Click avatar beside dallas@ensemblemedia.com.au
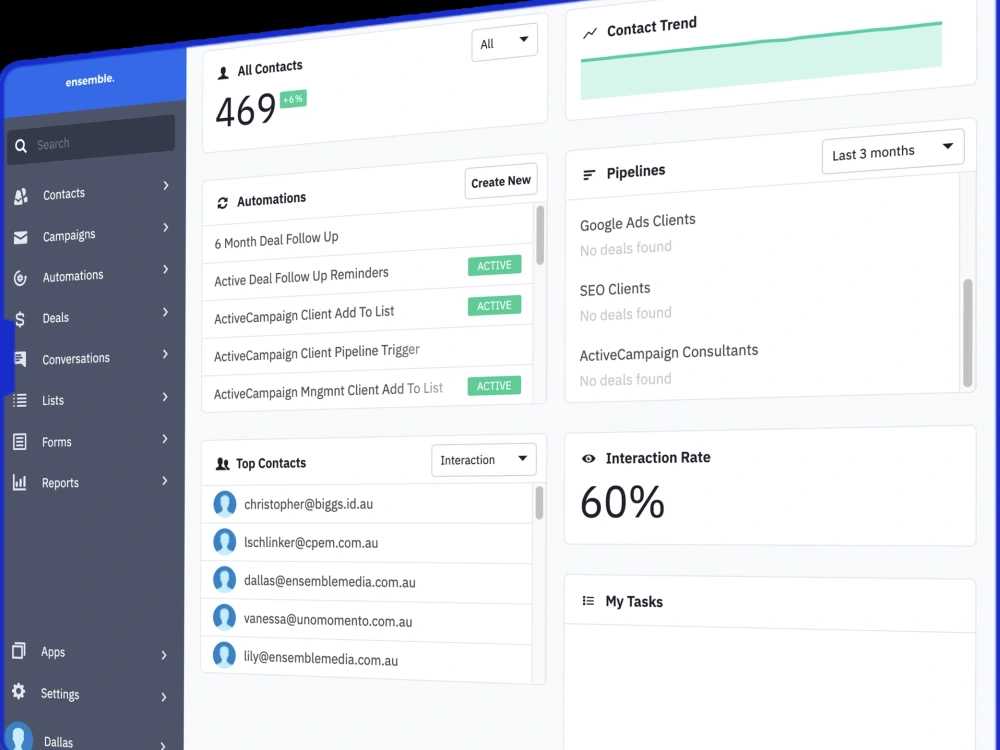Screen dimensions: 1000x750 (224, 580)
